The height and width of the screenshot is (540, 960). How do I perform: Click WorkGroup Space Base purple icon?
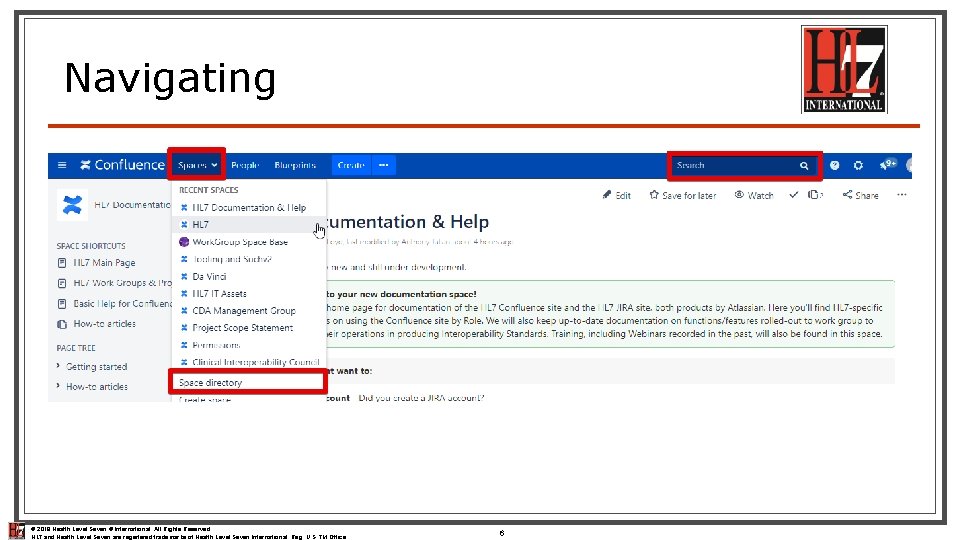(x=184, y=242)
